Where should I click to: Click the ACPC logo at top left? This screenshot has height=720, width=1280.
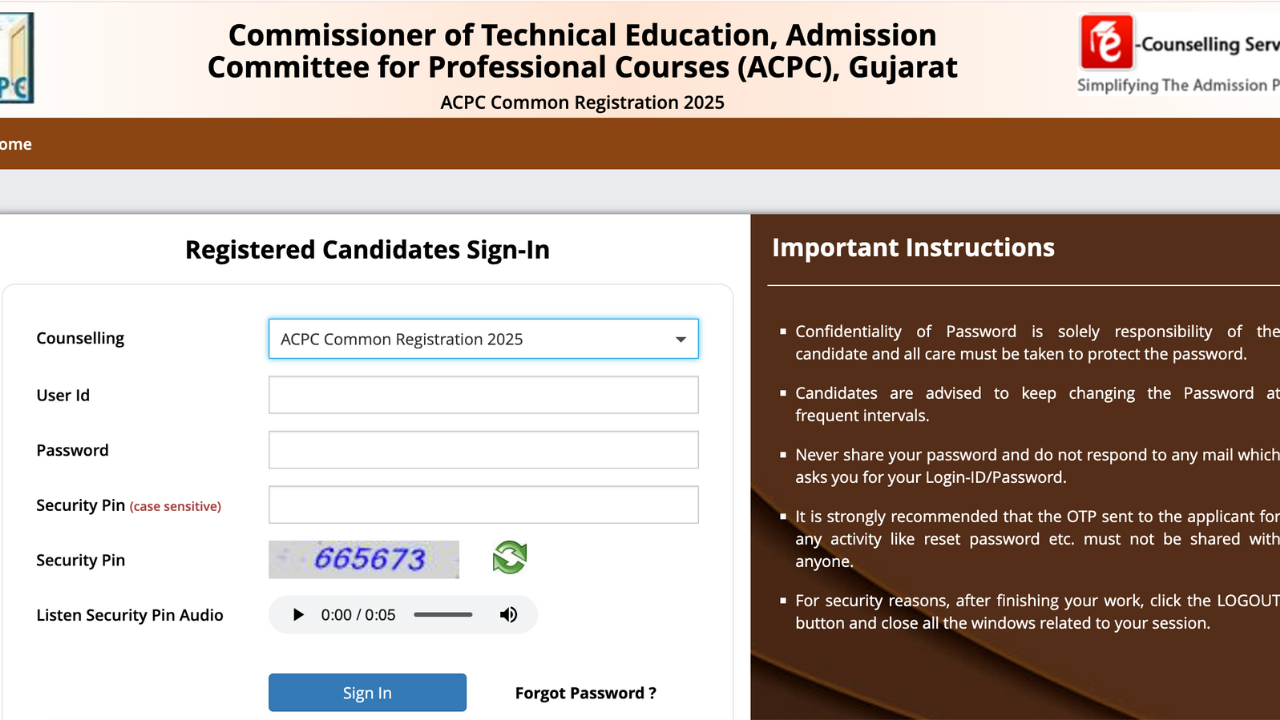[x=17, y=58]
